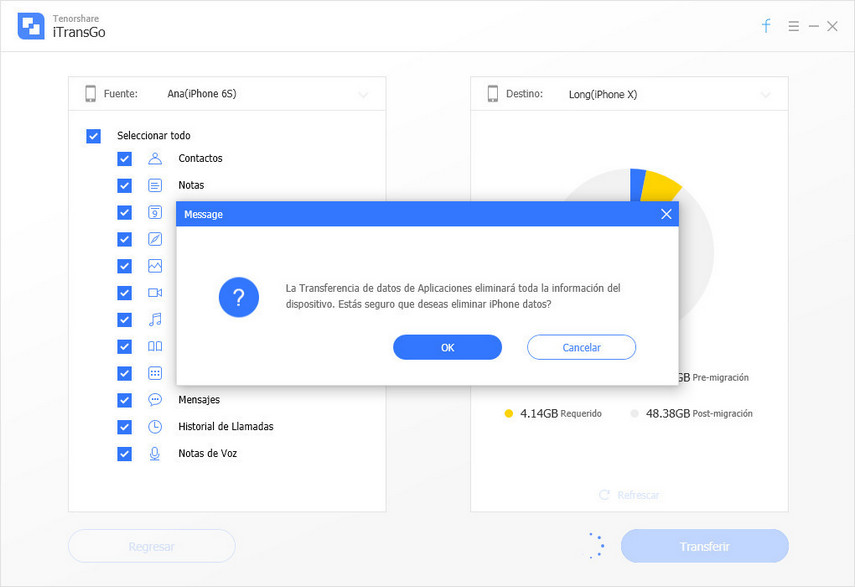This screenshot has height=587, width=855.
Task: Click the Long(iPhone X) destination name
Action: tap(603, 94)
